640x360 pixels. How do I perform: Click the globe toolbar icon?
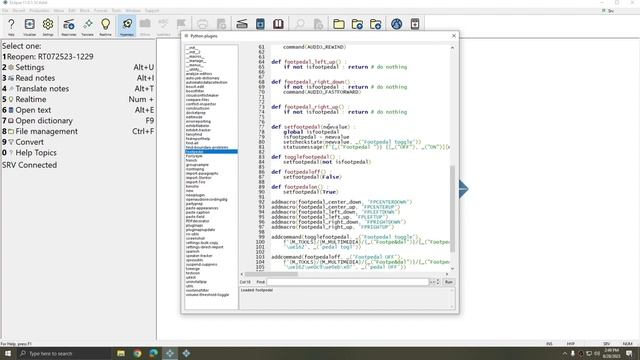pos(396,24)
